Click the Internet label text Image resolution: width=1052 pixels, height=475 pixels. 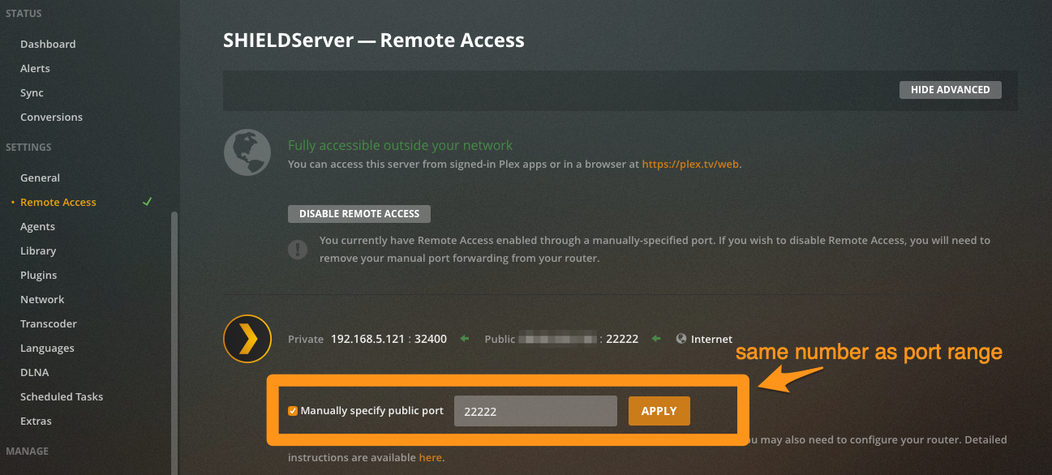click(712, 339)
